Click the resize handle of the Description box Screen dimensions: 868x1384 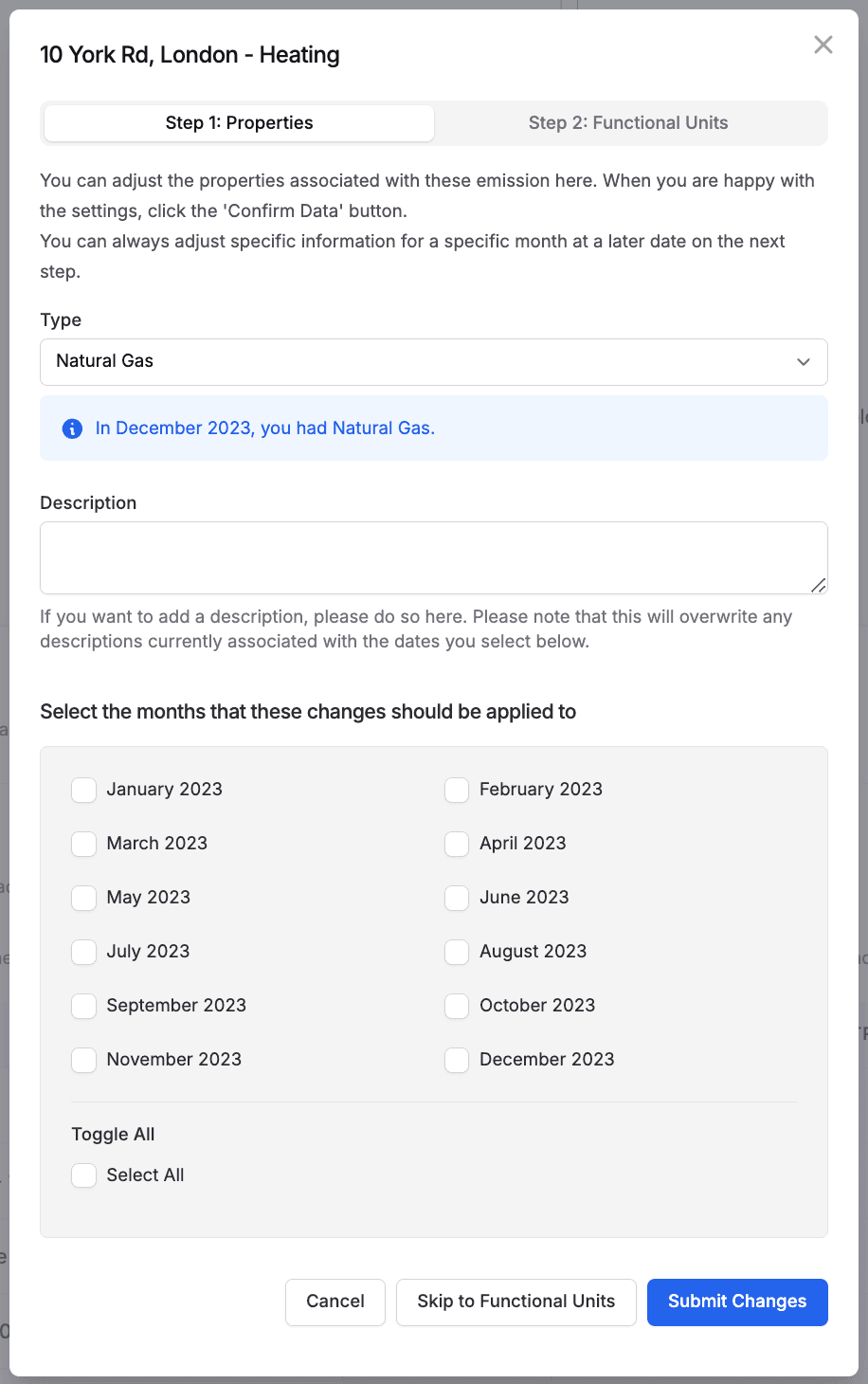819,586
